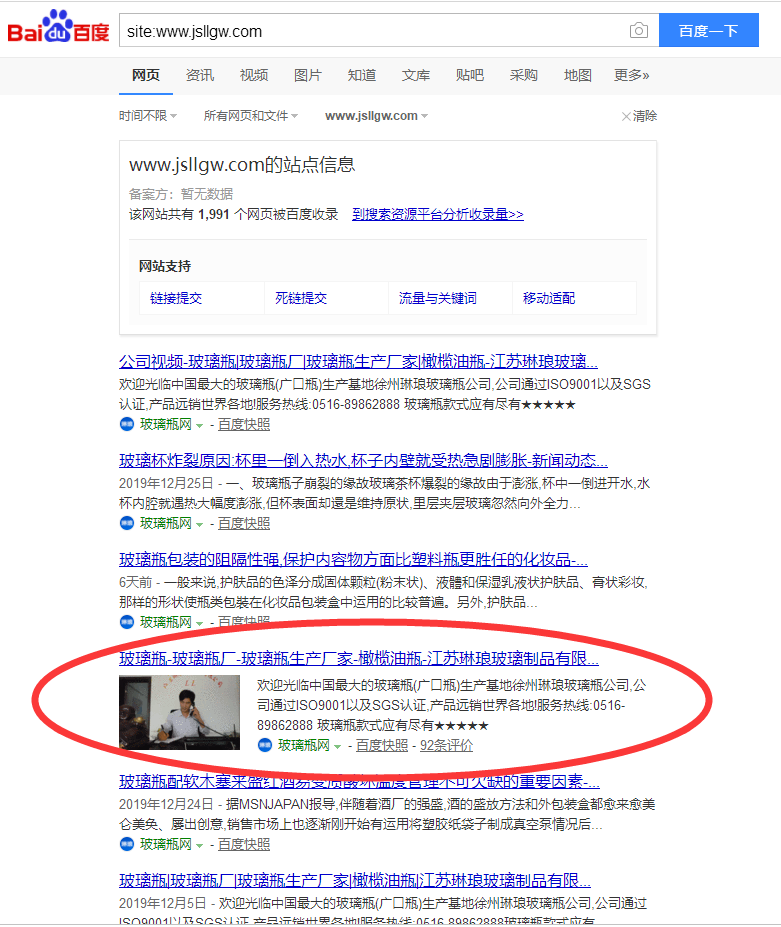Open the 地图 tab
The height and width of the screenshot is (927, 781).
(578, 75)
